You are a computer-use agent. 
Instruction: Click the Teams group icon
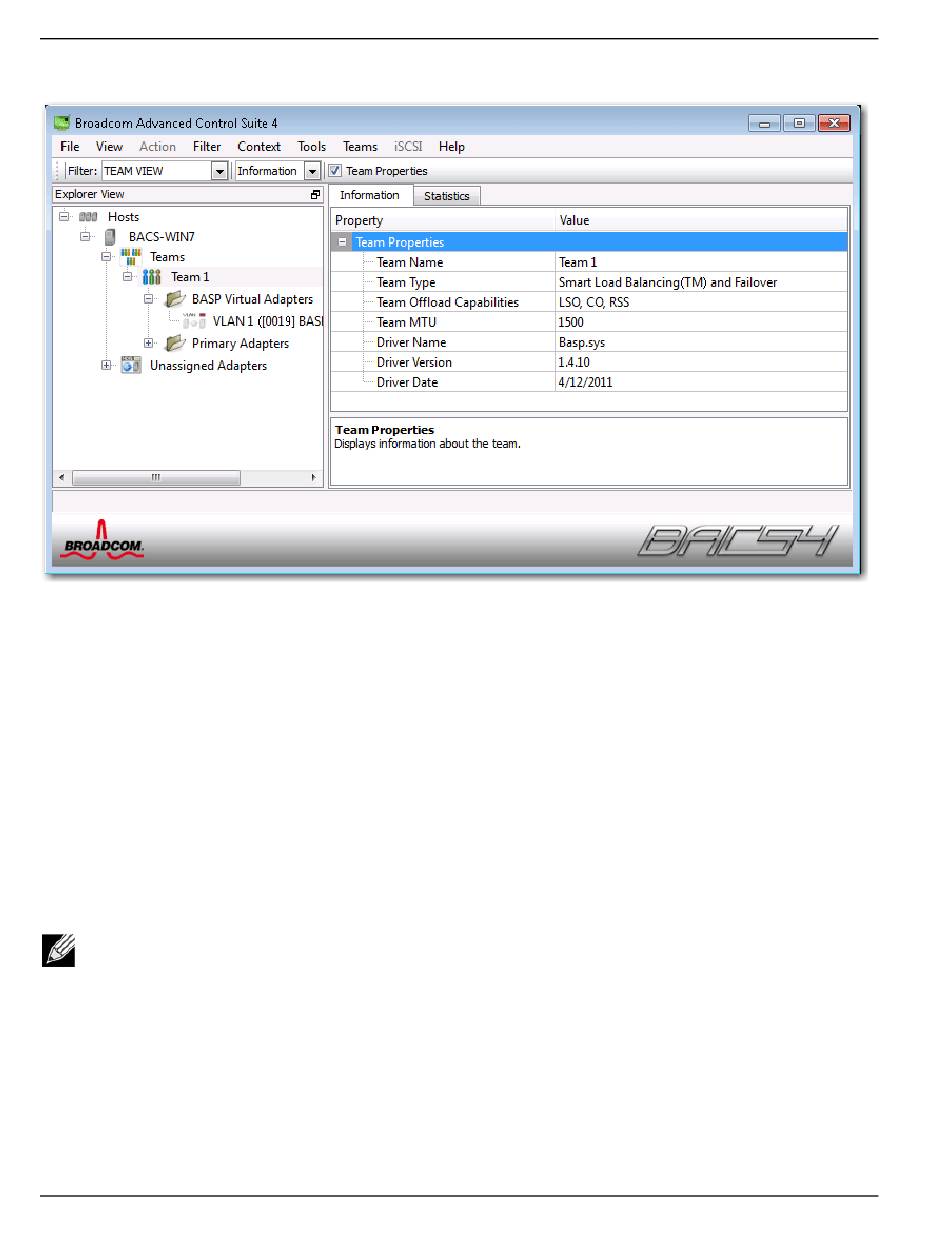click(x=133, y=256)
